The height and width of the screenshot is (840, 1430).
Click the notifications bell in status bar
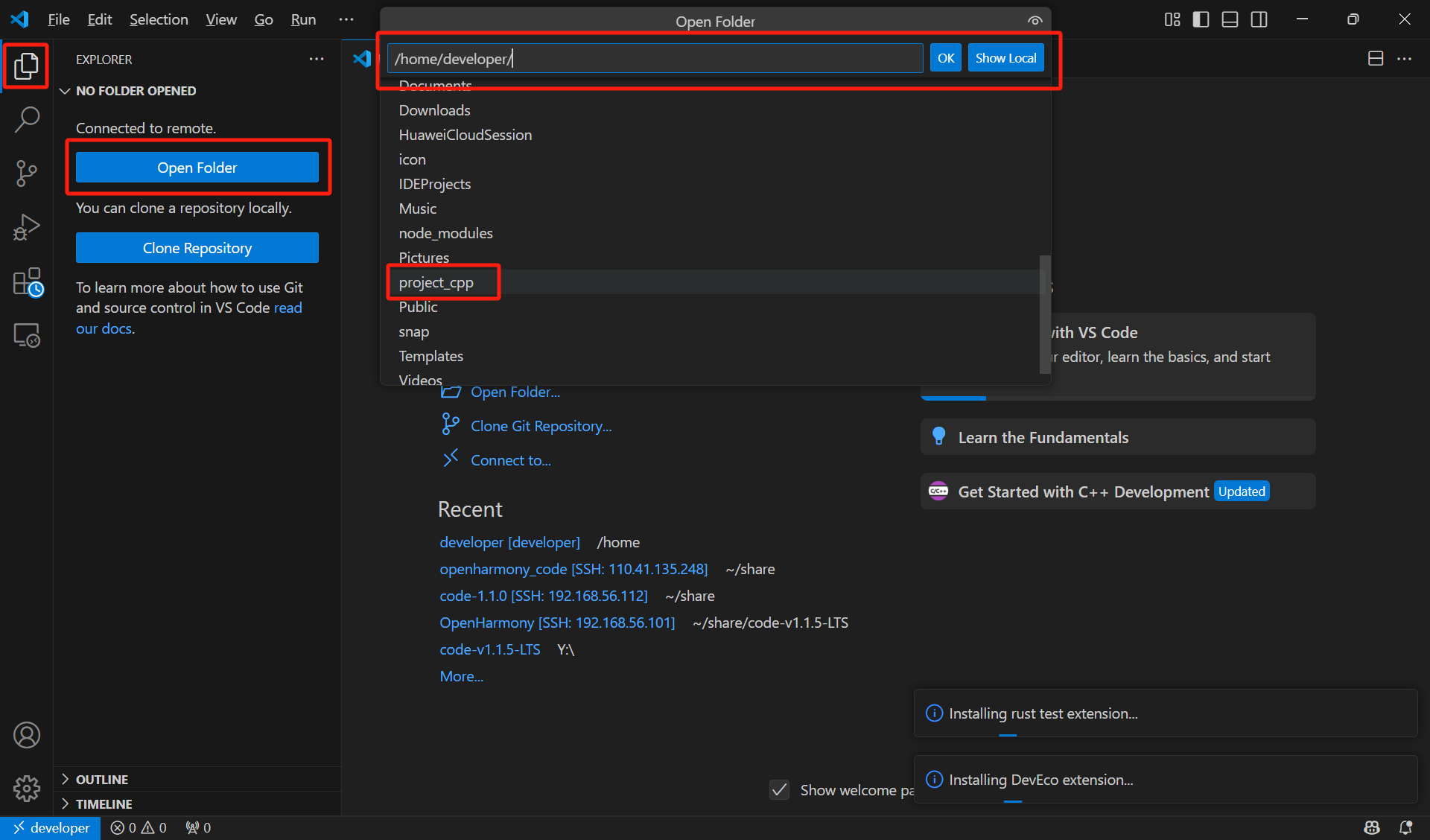pyautogui.click(x=1405, y=827)
